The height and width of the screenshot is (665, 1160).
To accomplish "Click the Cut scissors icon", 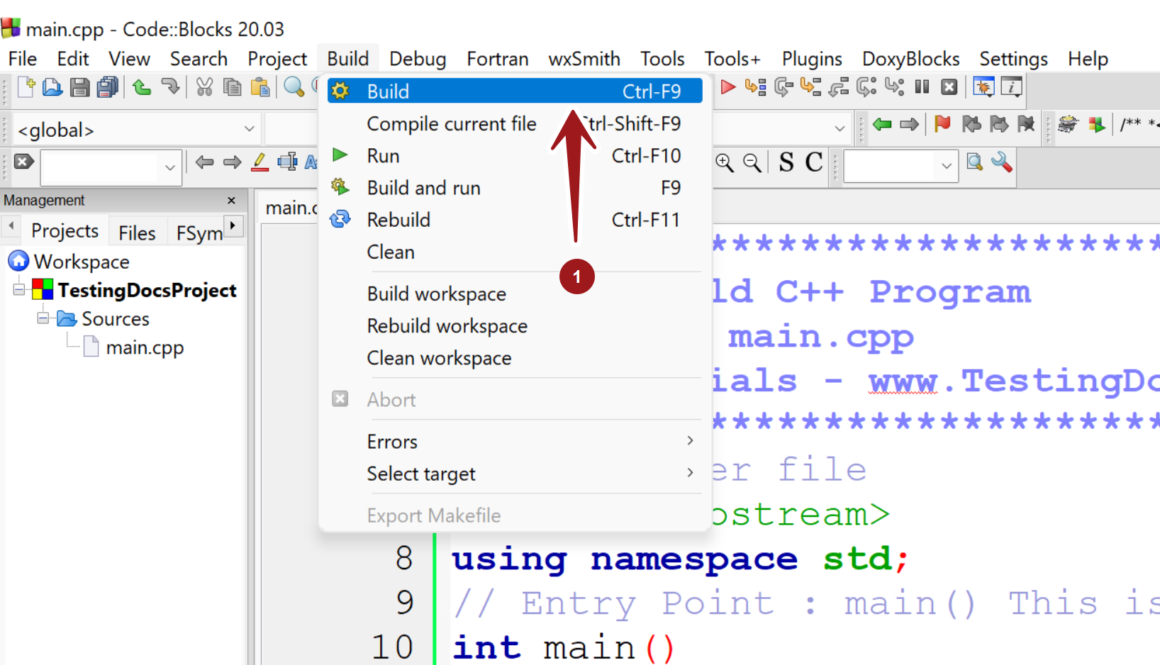I will tap(204, 88).
